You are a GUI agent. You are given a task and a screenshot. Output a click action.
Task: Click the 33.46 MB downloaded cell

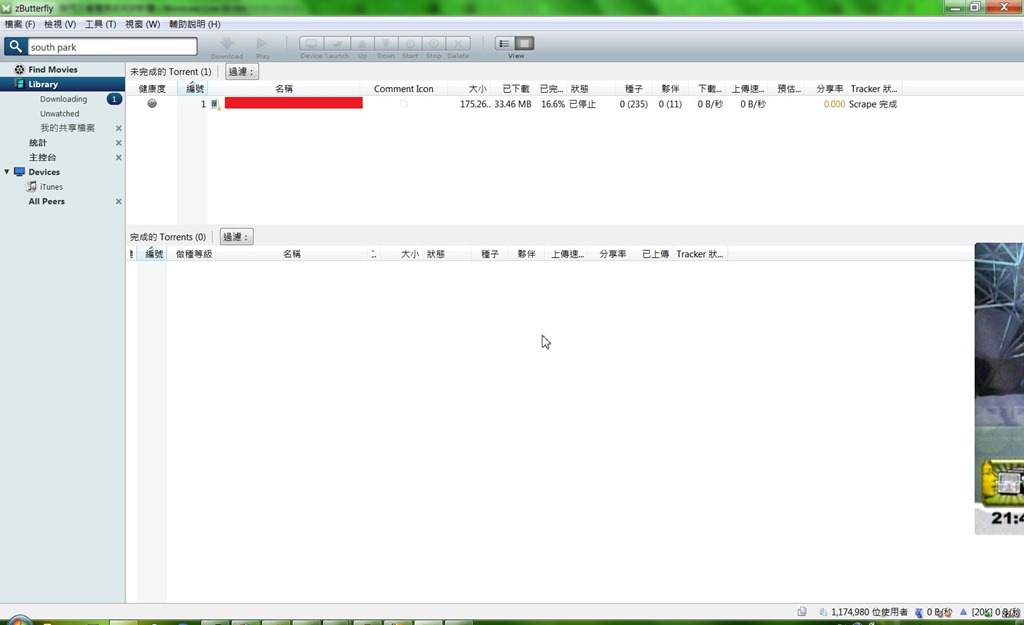[x=513, y=104]
